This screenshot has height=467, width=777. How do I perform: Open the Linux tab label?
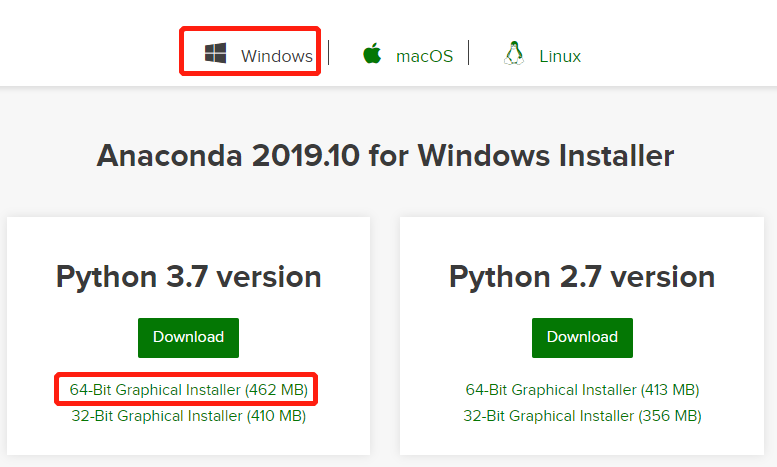pos(560,56)
